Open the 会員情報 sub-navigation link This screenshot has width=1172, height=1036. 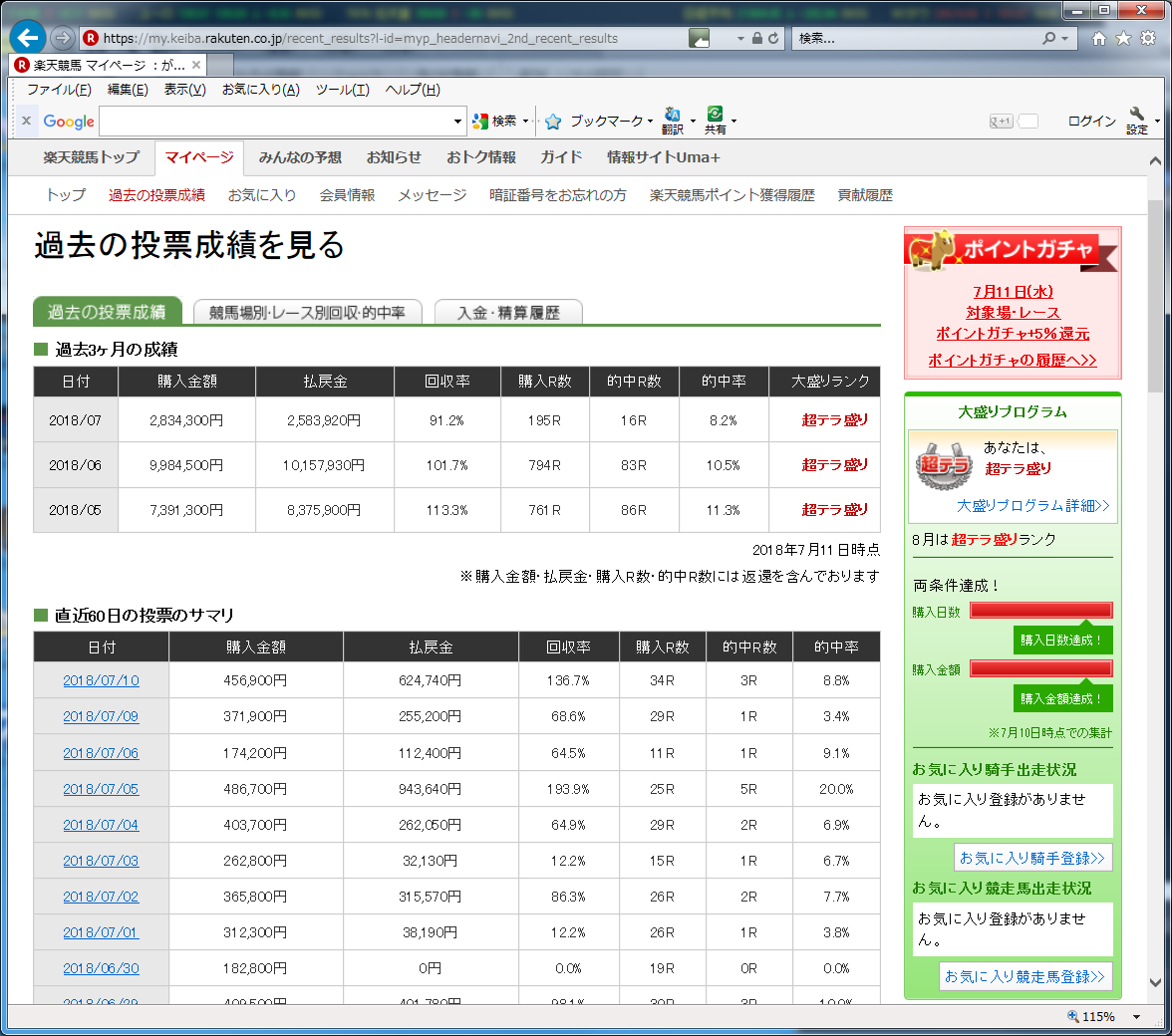pos(347,195)
